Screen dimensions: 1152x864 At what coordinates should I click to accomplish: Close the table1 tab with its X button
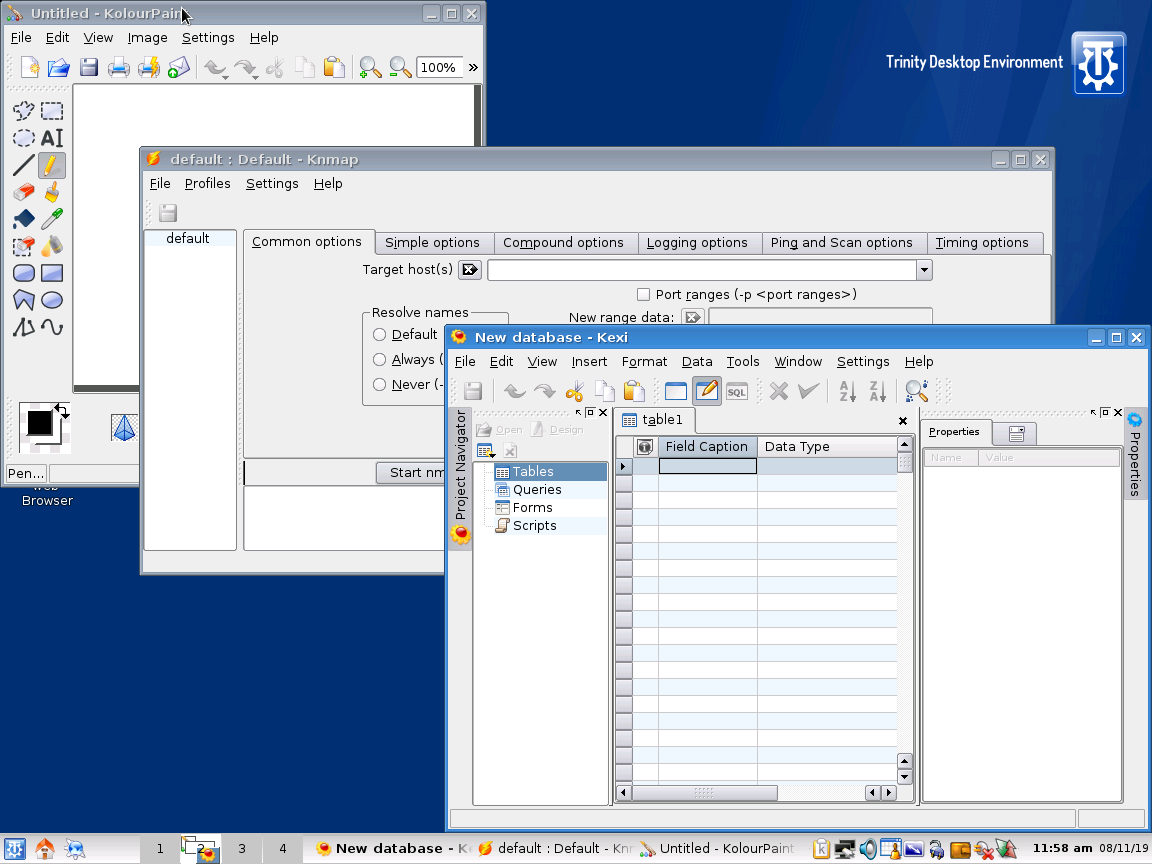(x=903, y=421)
